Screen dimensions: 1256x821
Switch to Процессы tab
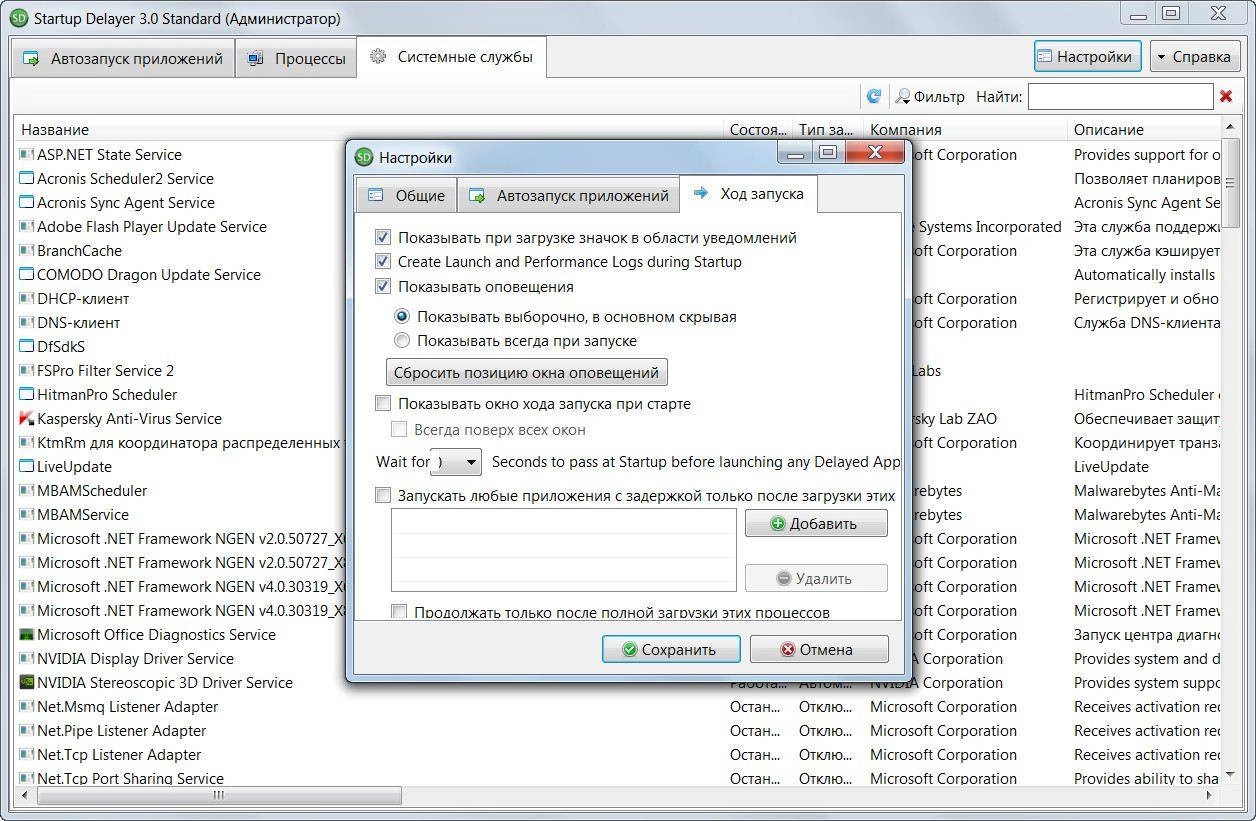click(x=296, y=59)
